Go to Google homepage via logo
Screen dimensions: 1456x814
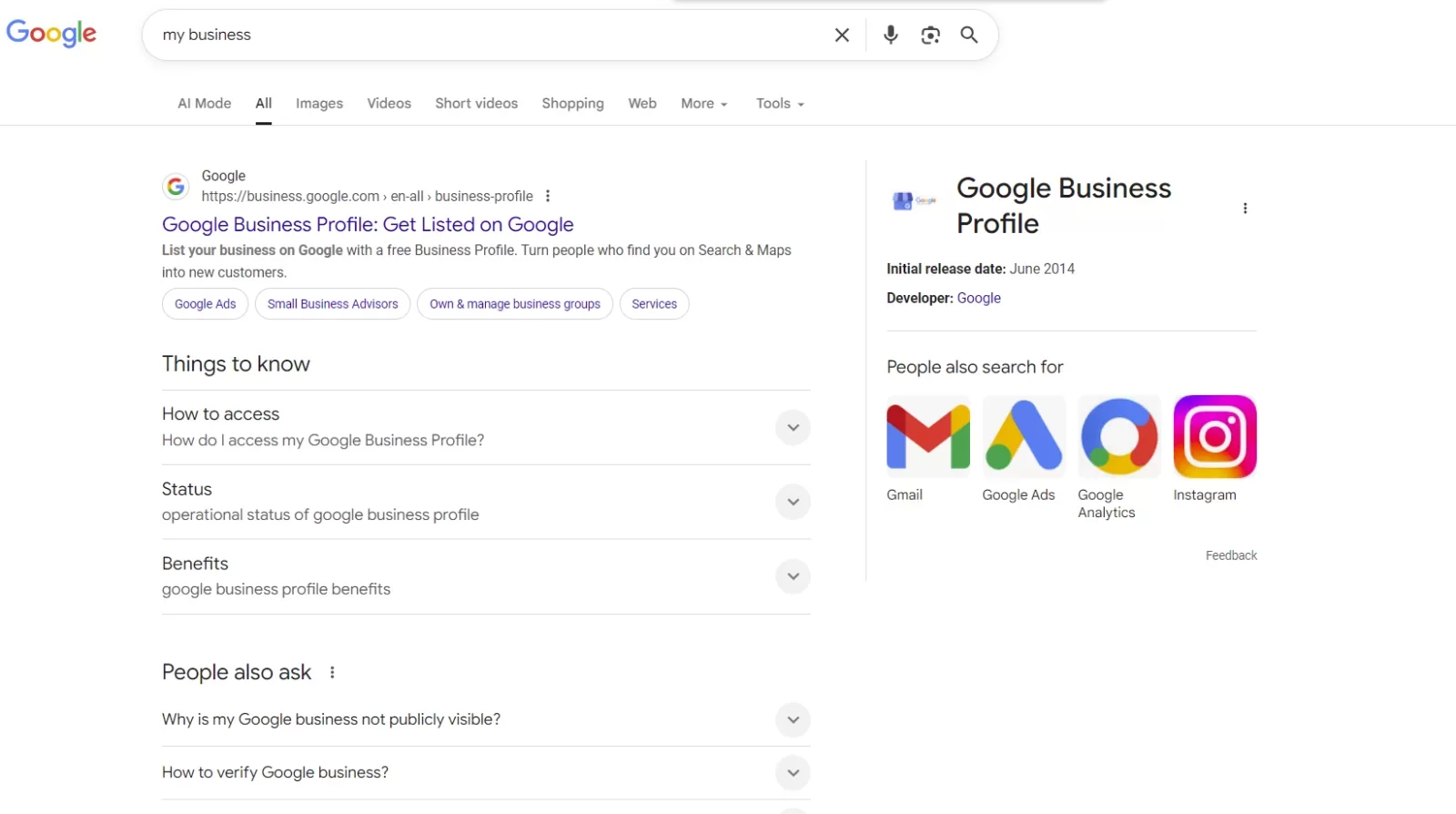pyautogui.click(x=52, y=34)
